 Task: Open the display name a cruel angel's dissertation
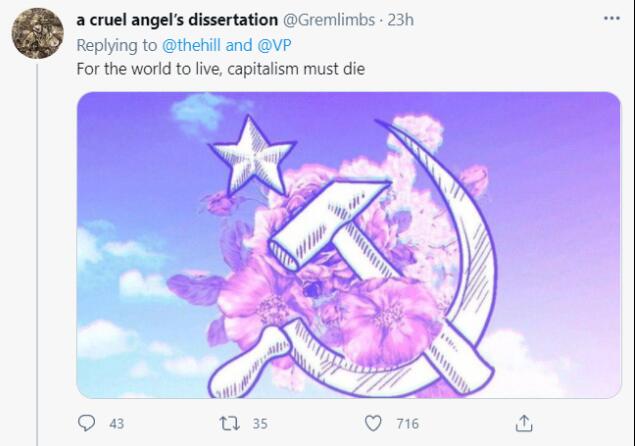click(x=177, y=19)
